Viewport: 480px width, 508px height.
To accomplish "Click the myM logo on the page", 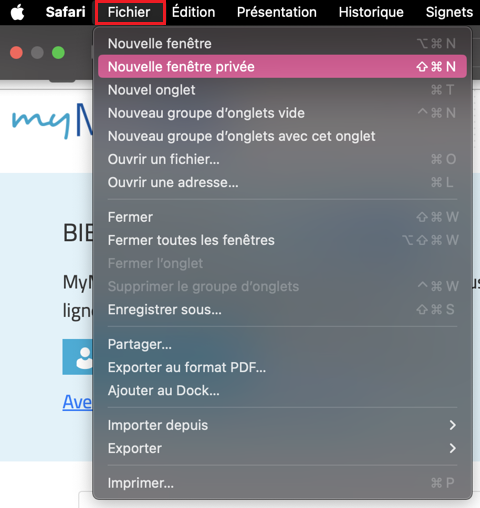I will tap(53, 121).
